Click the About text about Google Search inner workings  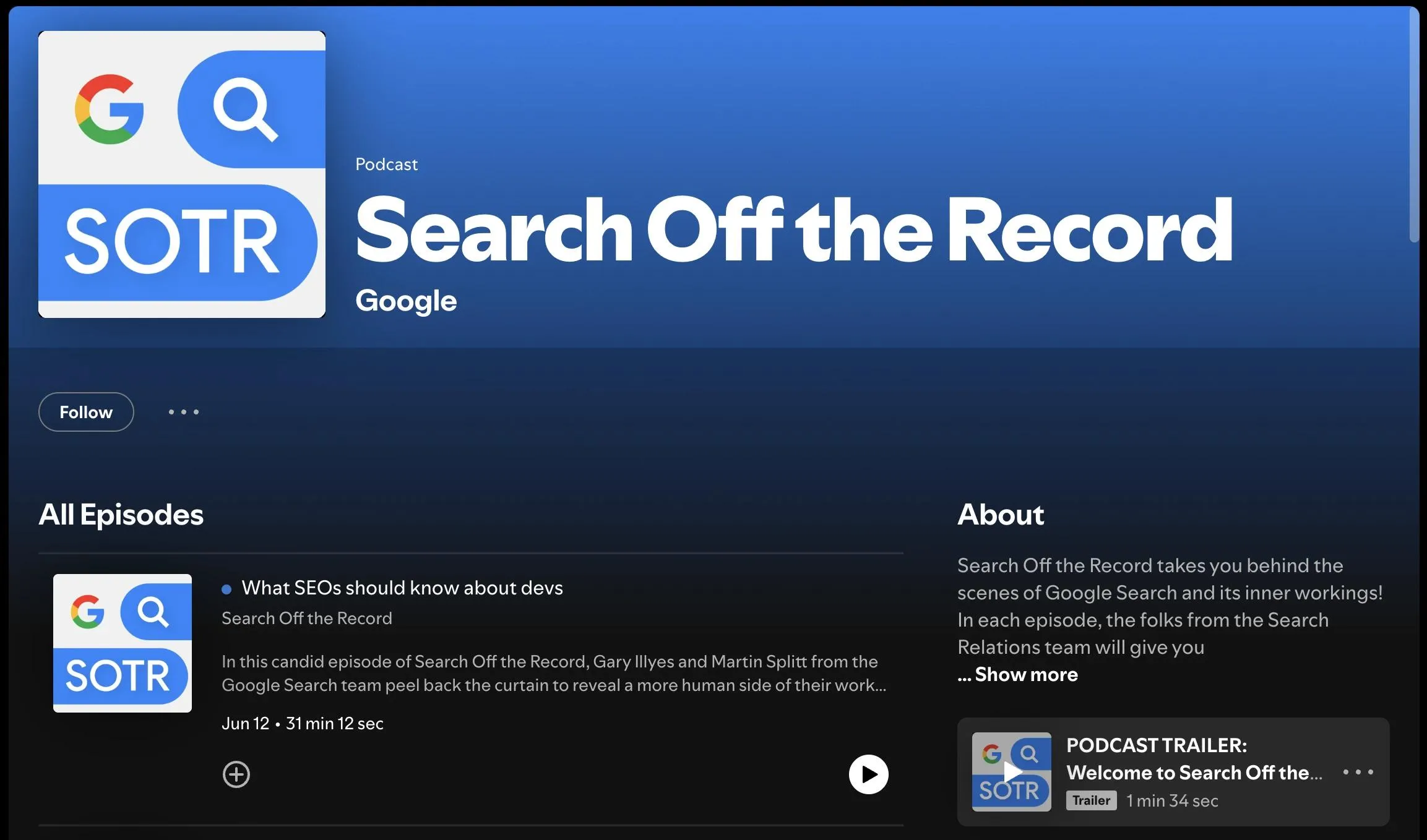point(1170,606)
